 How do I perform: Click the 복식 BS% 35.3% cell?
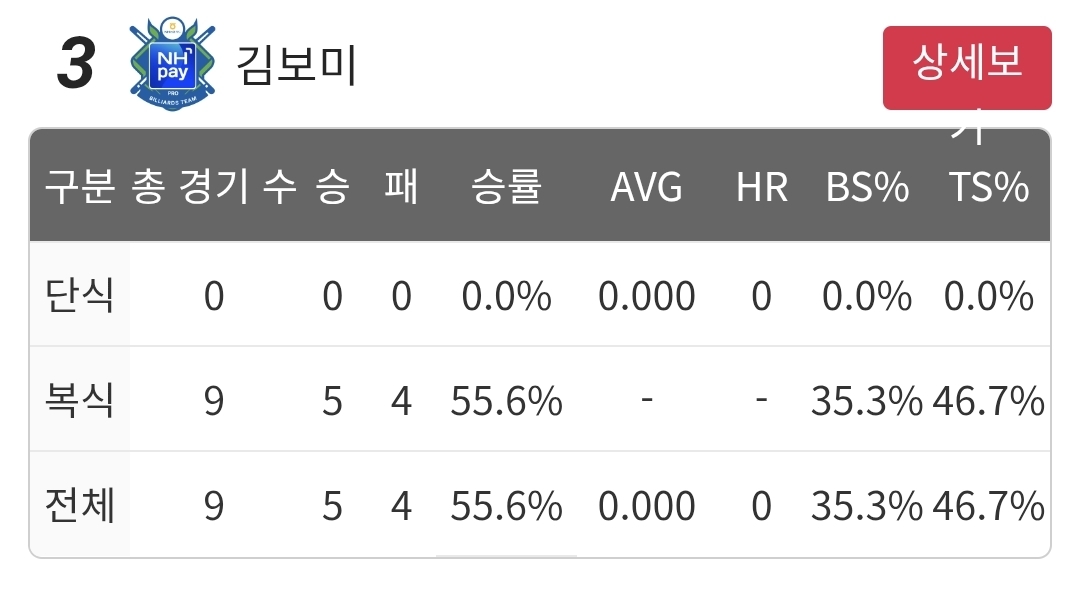866,401
